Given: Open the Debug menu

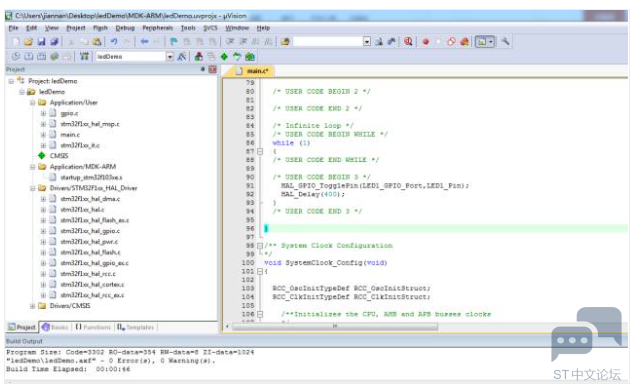Looking at the screenshot, I should pyautogui.click(x=125, y=28).
